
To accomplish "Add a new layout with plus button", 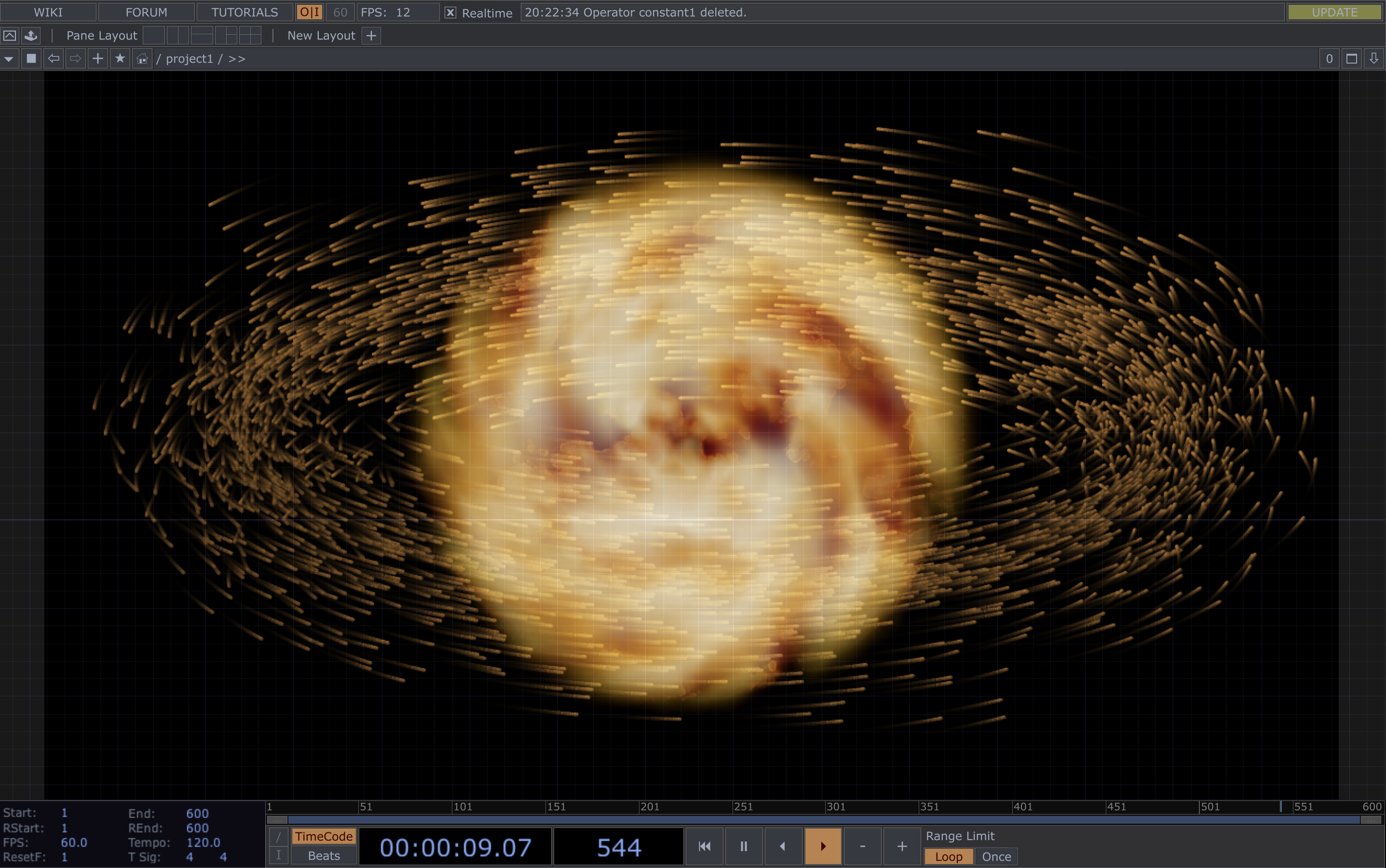I will click(371, 36).
